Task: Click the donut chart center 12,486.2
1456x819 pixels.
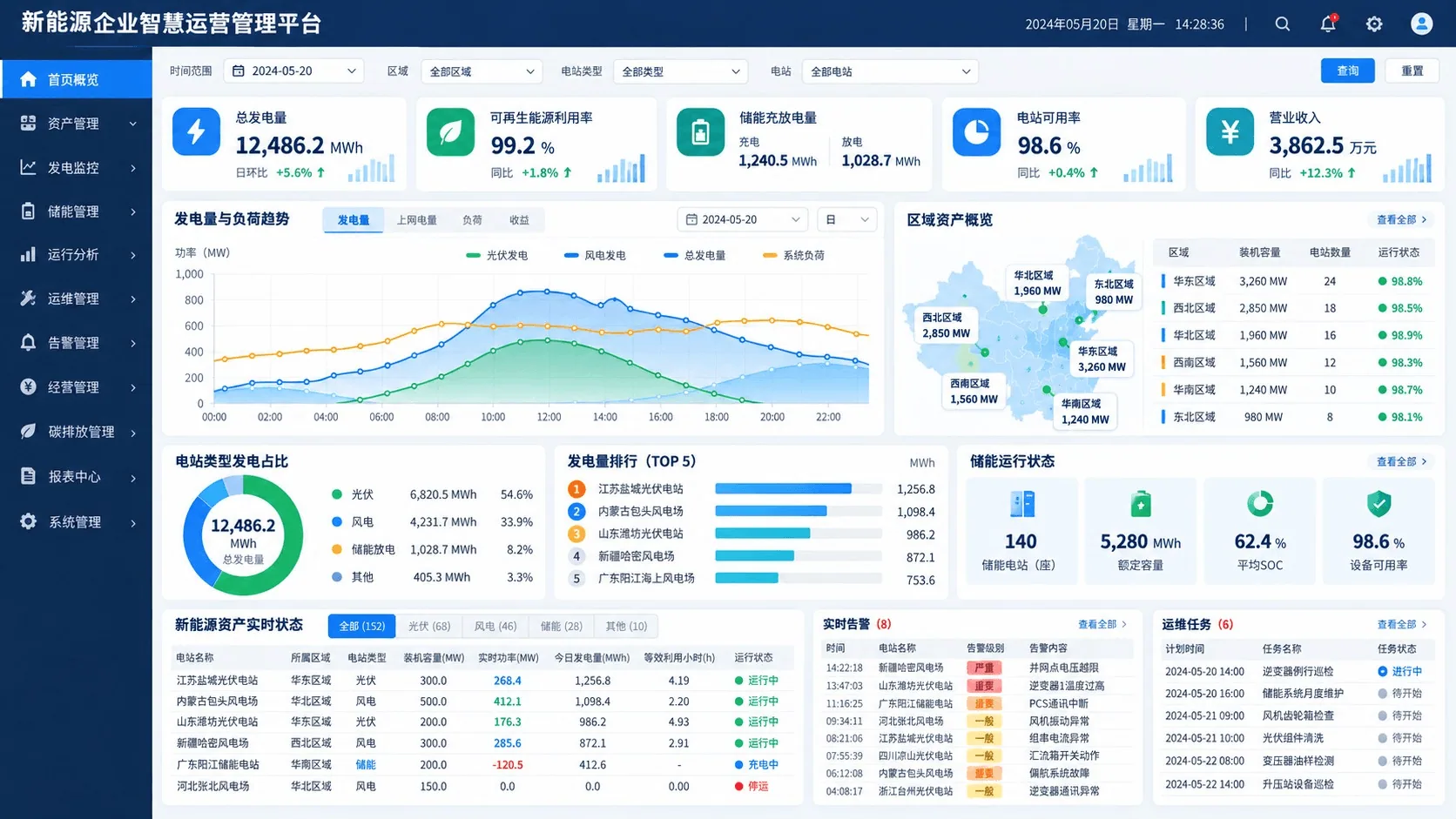Action: coord(243,526)
